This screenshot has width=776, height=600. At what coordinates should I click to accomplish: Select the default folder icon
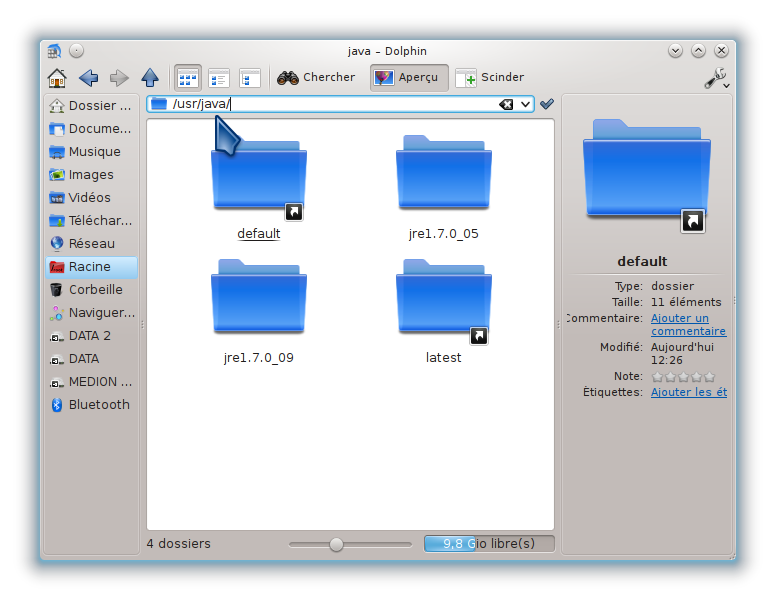click(259, 173)
